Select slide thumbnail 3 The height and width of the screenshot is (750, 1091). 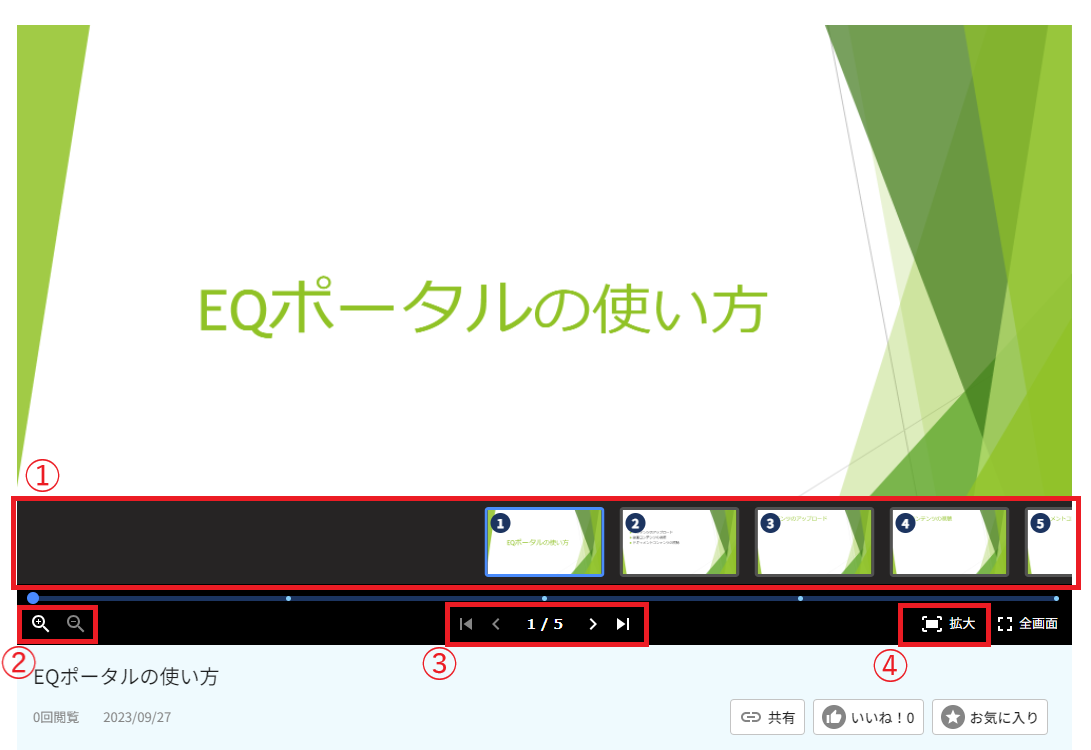pos(814,542)
